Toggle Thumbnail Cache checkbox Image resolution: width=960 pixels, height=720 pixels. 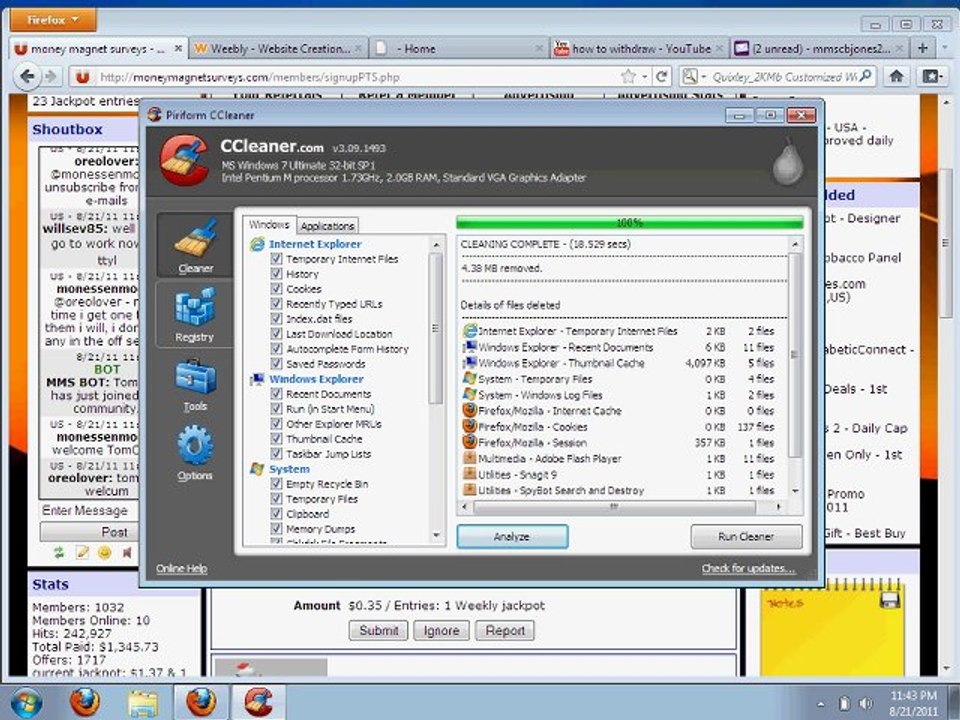click(276, 439)
